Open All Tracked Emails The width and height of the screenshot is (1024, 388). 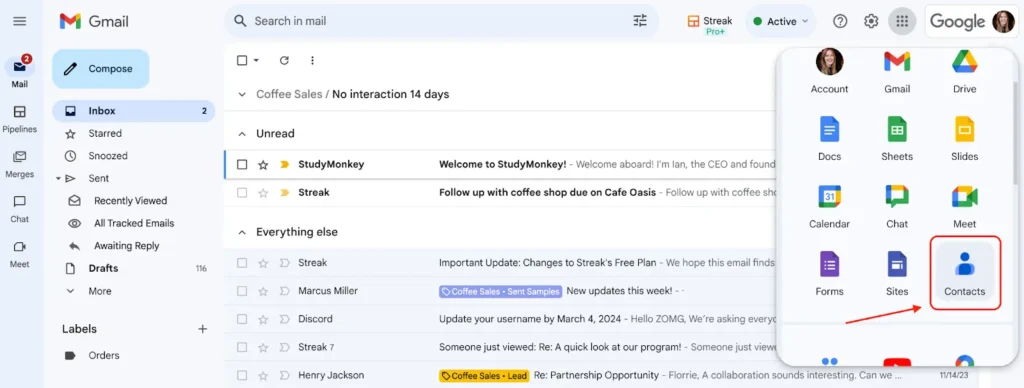click(x=133, y=223)
